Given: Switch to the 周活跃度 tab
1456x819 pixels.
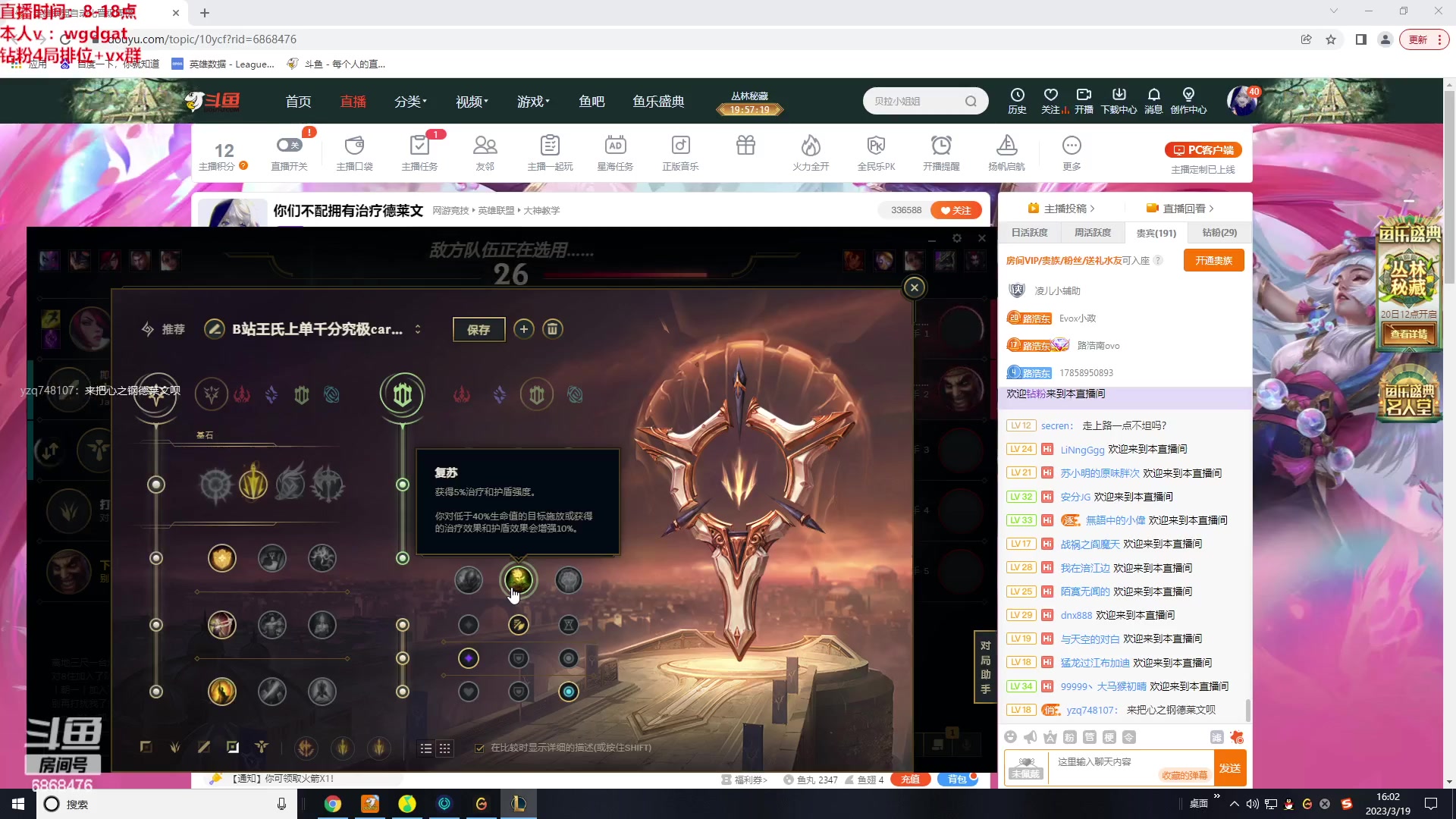Looking at the screenshot, I should coord(1092,233).
